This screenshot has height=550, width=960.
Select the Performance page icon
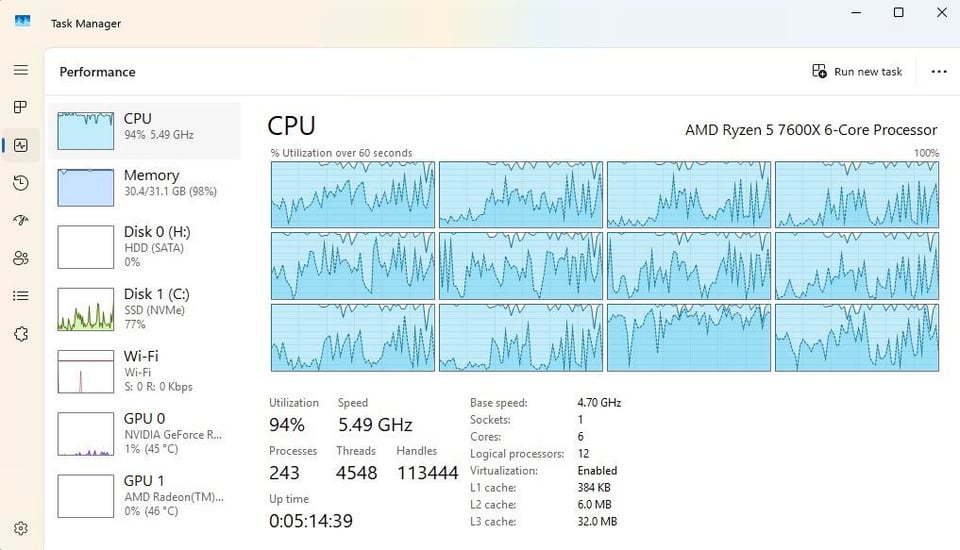click(x=21, y=145)
